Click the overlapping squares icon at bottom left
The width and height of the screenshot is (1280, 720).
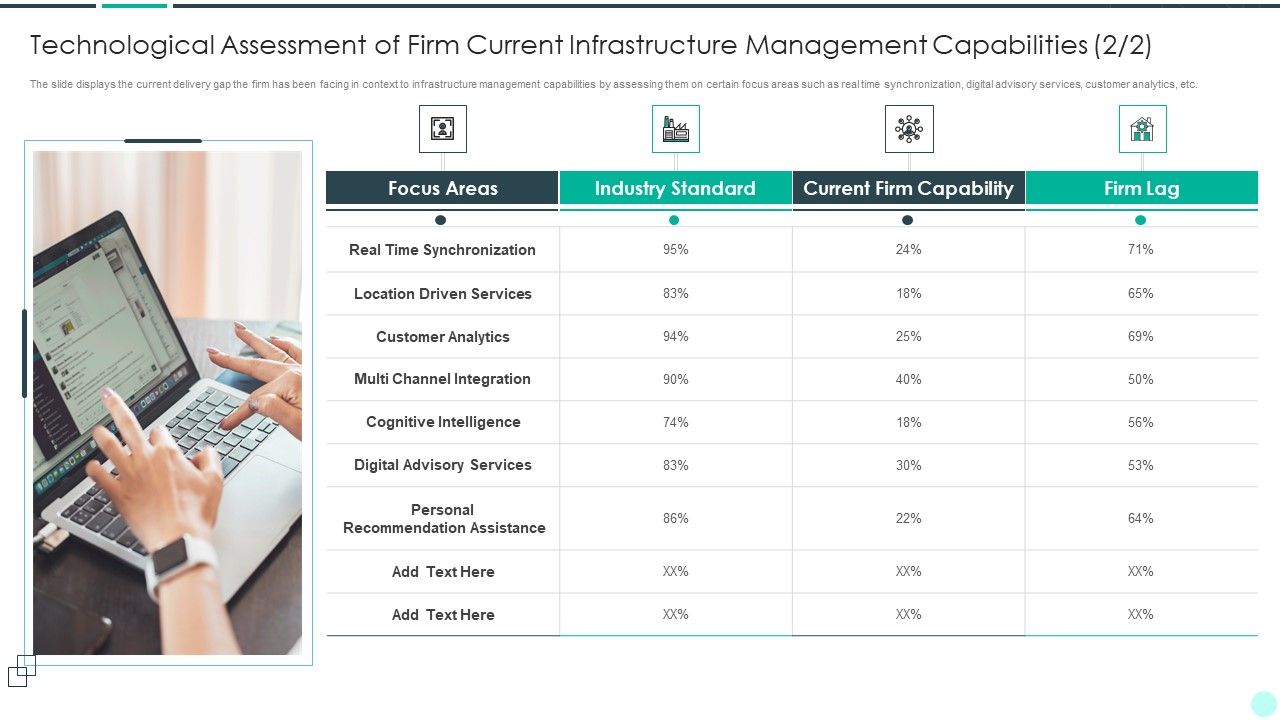(22, 671)
